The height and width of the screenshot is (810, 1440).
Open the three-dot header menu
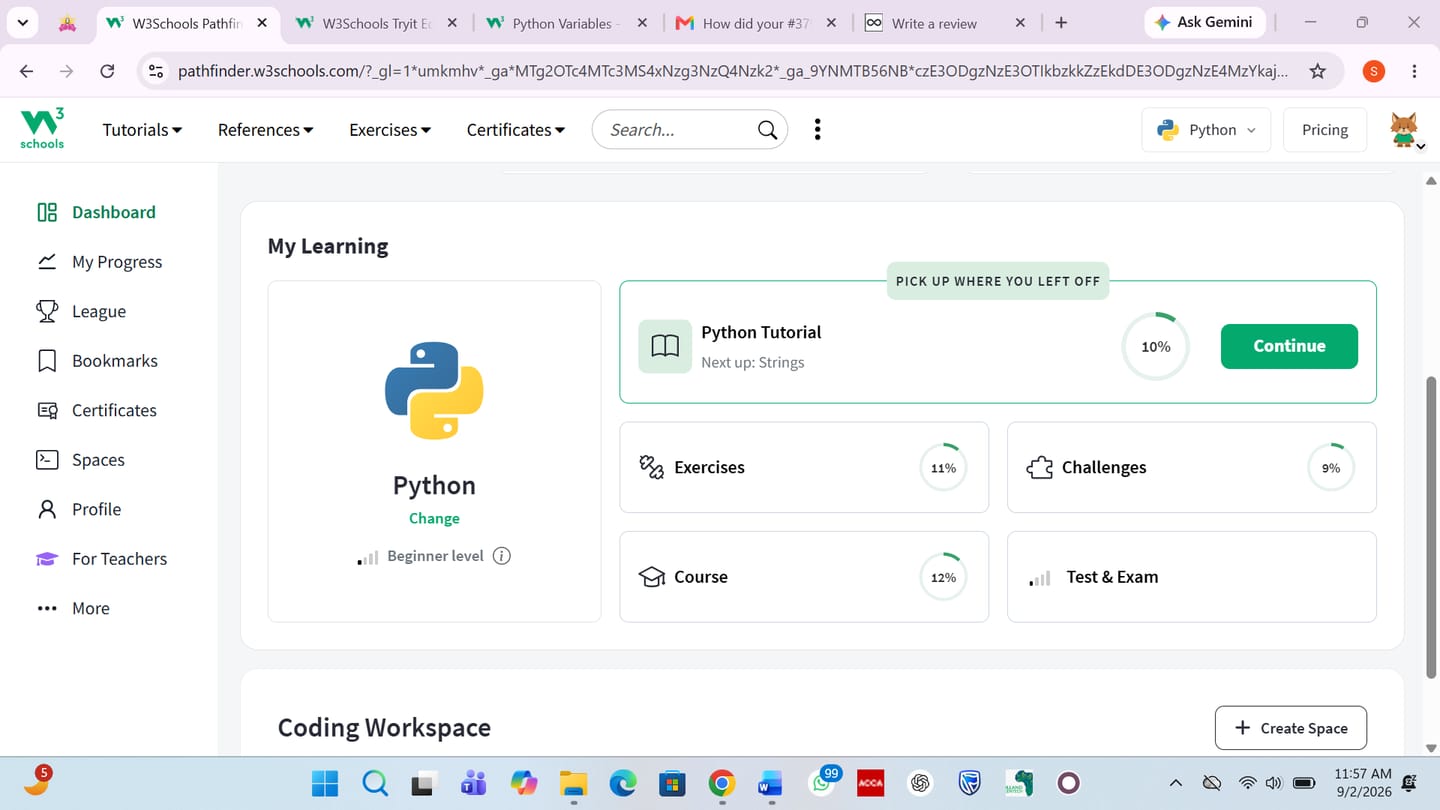[817, 129]
